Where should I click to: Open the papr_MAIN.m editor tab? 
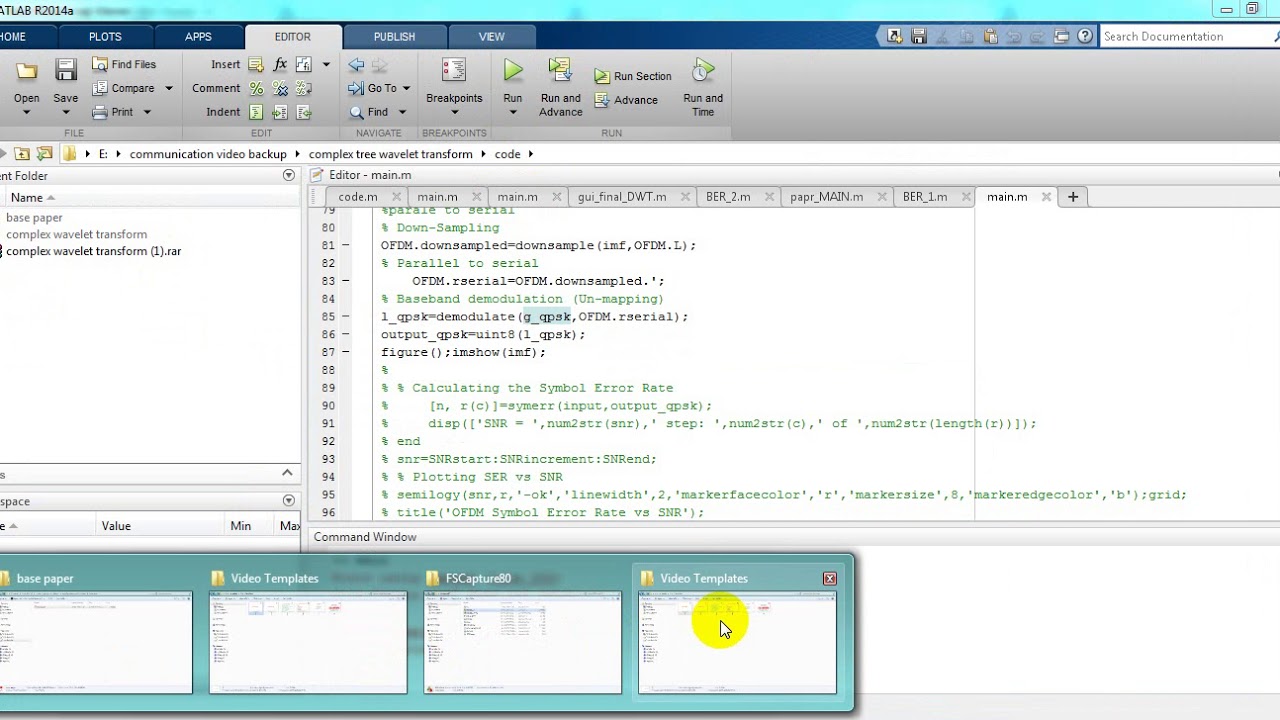[x=826, y=197]
